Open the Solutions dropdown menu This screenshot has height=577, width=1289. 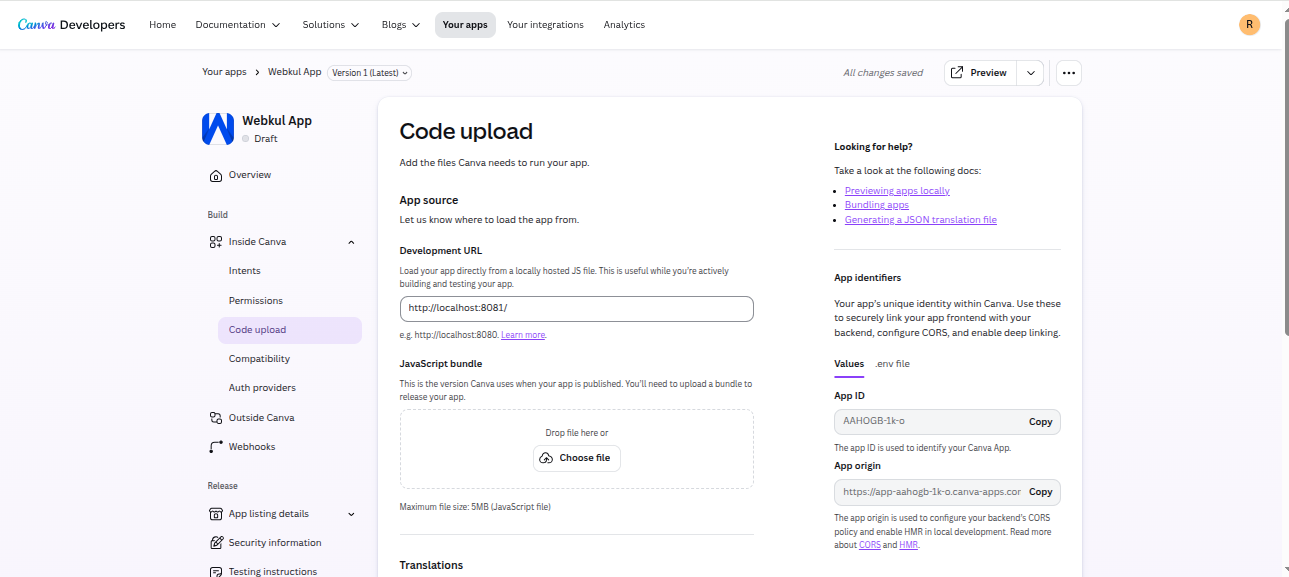[329, 25]
